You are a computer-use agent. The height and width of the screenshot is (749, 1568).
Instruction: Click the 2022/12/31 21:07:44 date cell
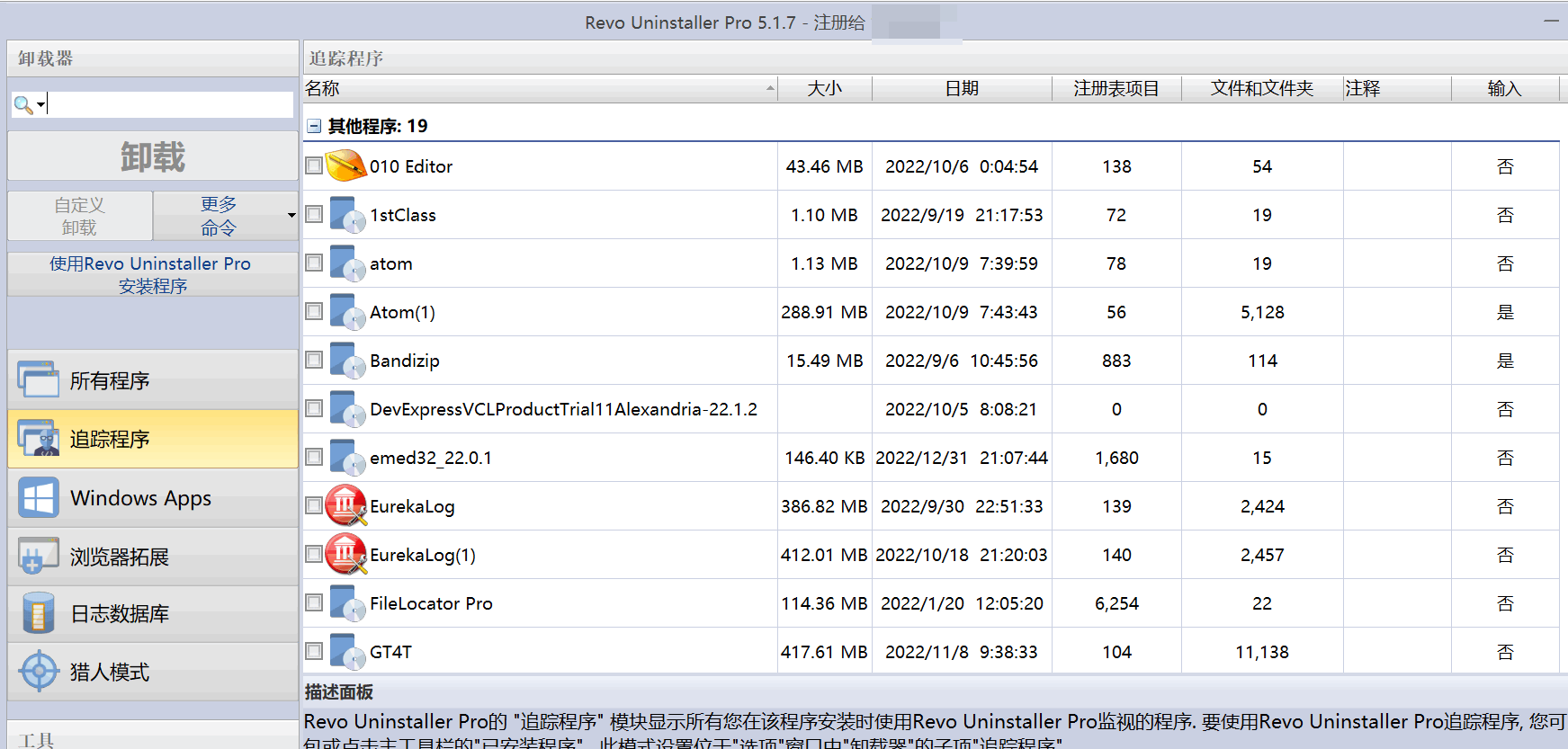(x=962, y=458)
